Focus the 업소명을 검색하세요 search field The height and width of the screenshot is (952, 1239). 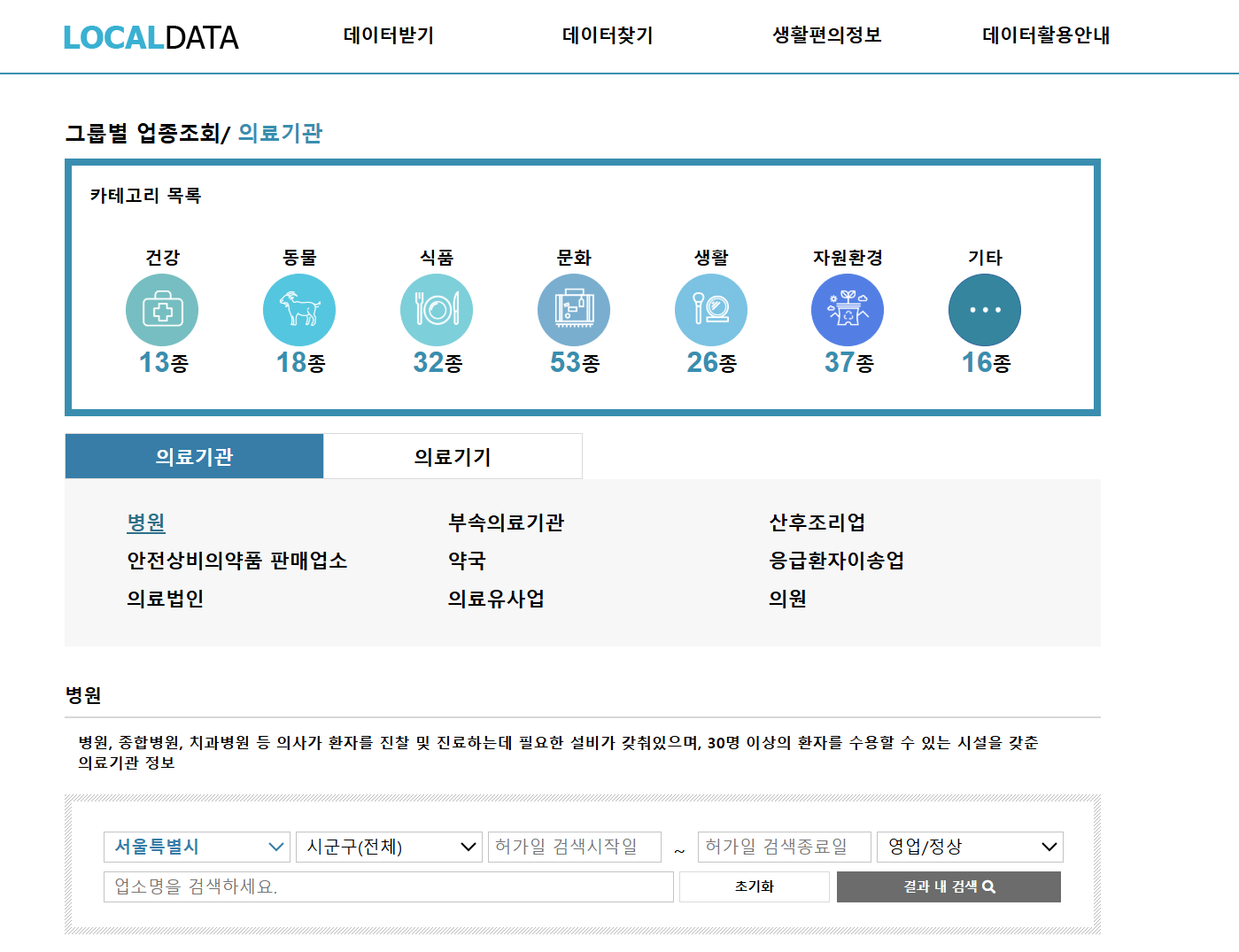click(389, 886)
